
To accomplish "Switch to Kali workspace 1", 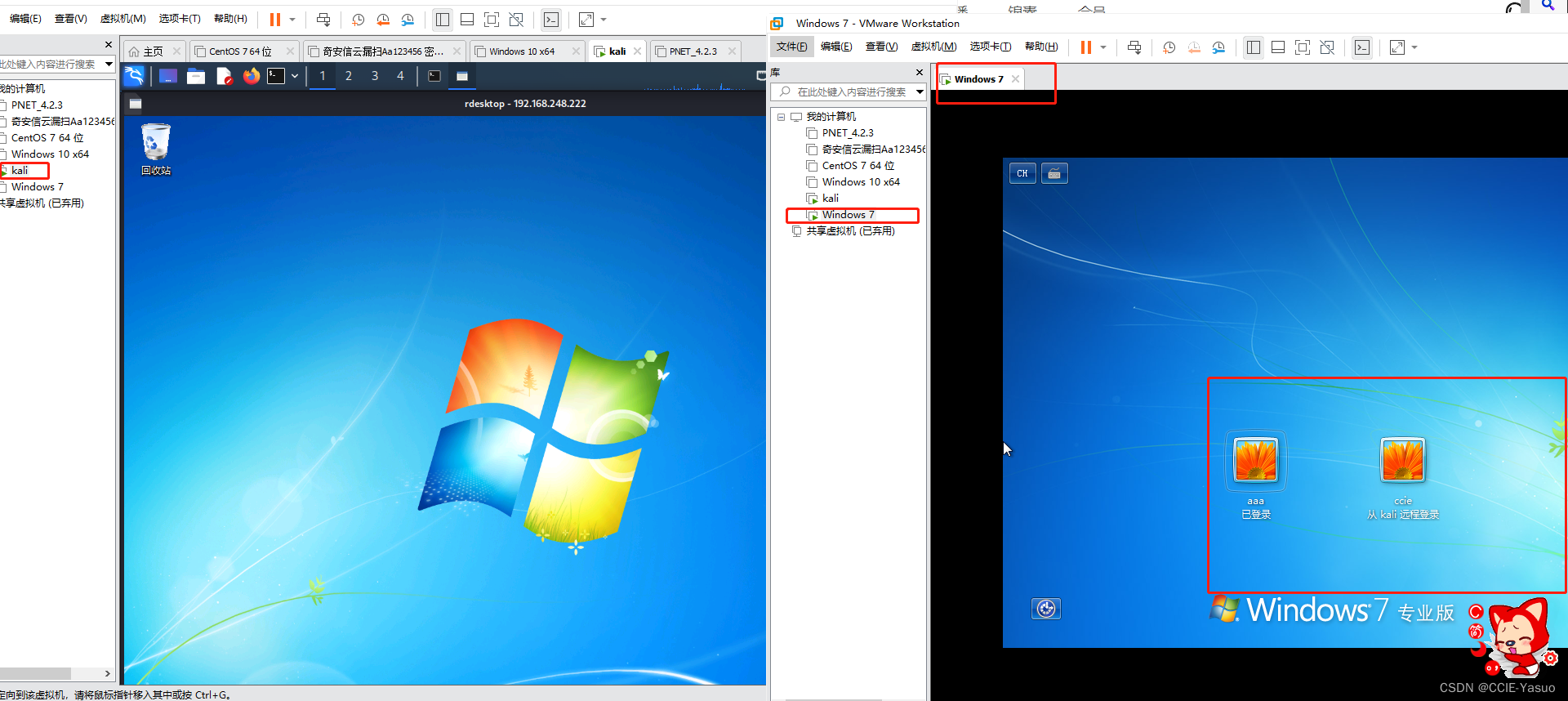I will [323, 76].
